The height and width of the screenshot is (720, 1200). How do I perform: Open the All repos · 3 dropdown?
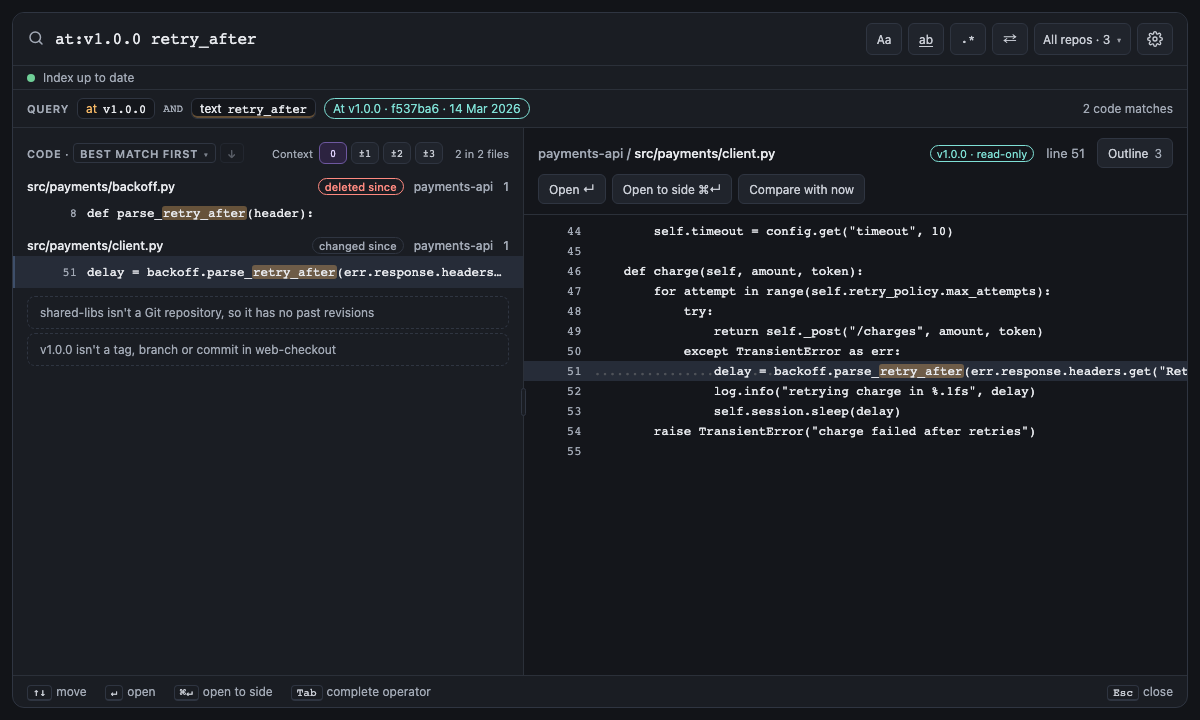pos(1082,39)
